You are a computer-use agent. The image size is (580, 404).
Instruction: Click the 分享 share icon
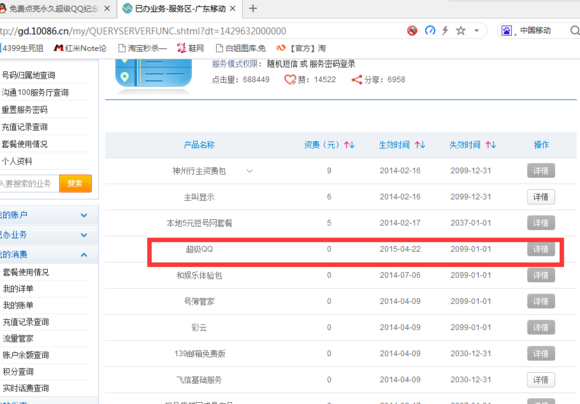point(357,80)
